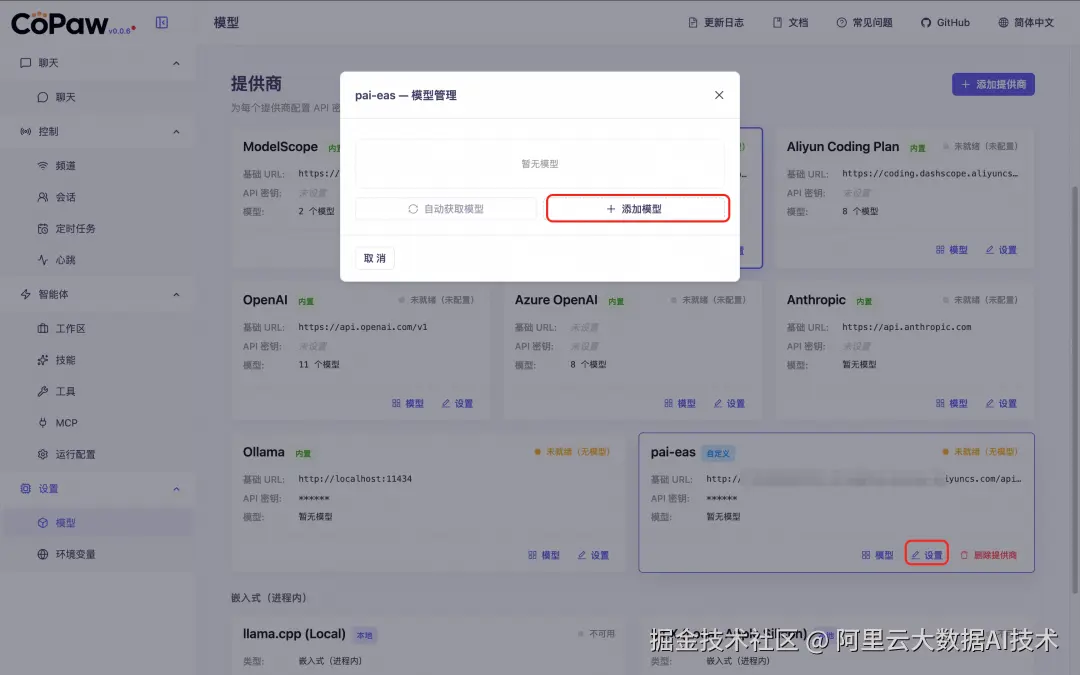The image size is (1080, 675).
Task: Click 添加模型 in the dialog
Action: tap(638, 209)
